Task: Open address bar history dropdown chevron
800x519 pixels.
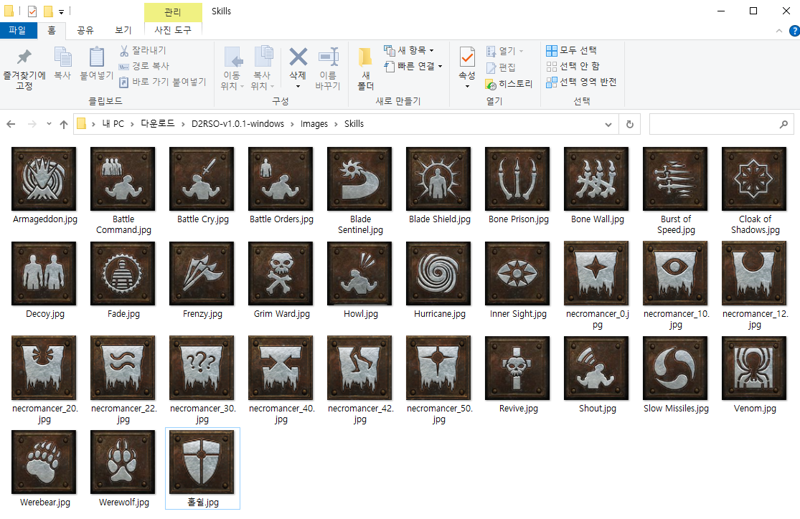Action: click(x=608, y=124)
